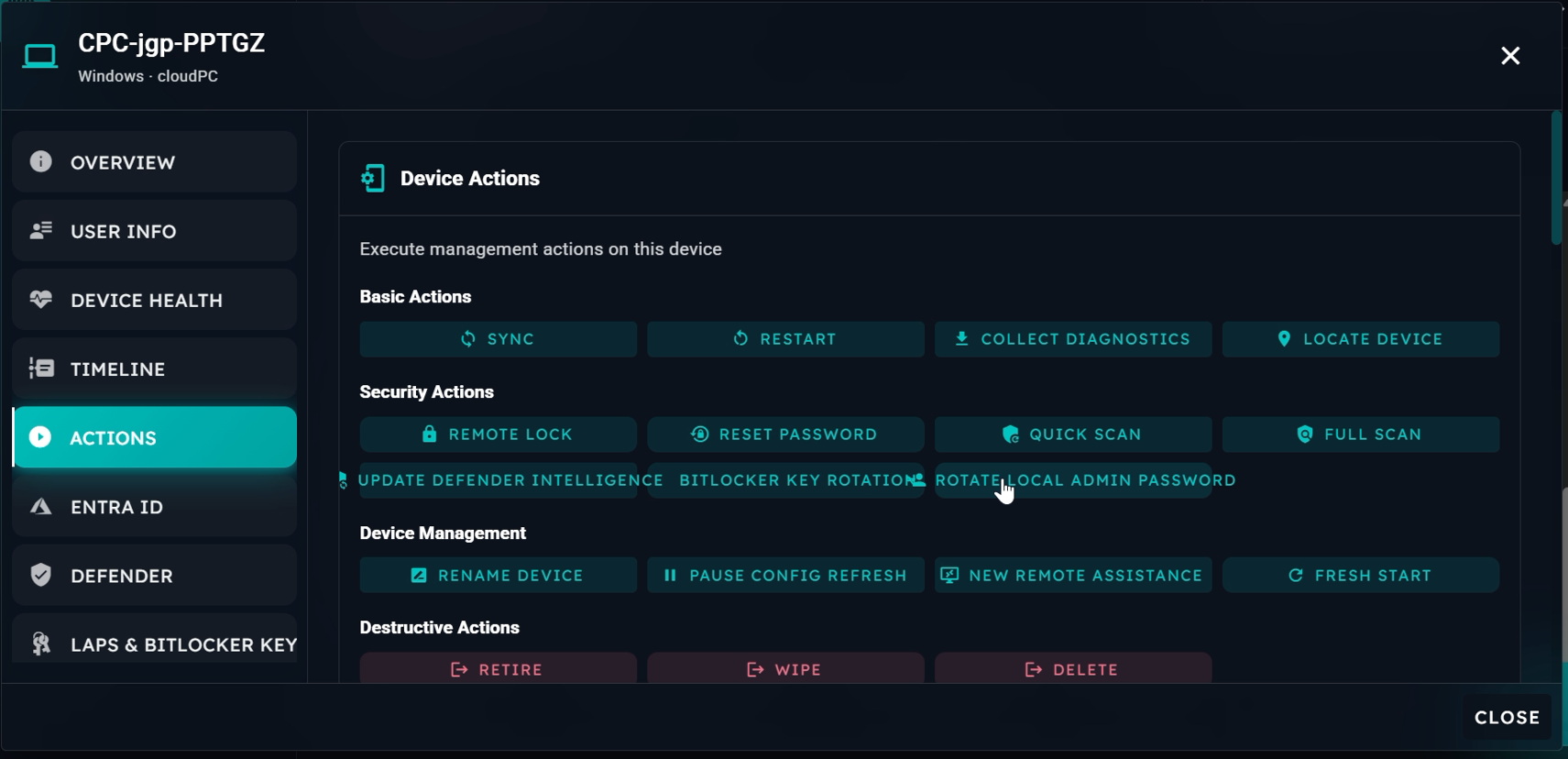Click Update Defender Intelligence button
Viewport: 1568px width, 759px height.
498,480
